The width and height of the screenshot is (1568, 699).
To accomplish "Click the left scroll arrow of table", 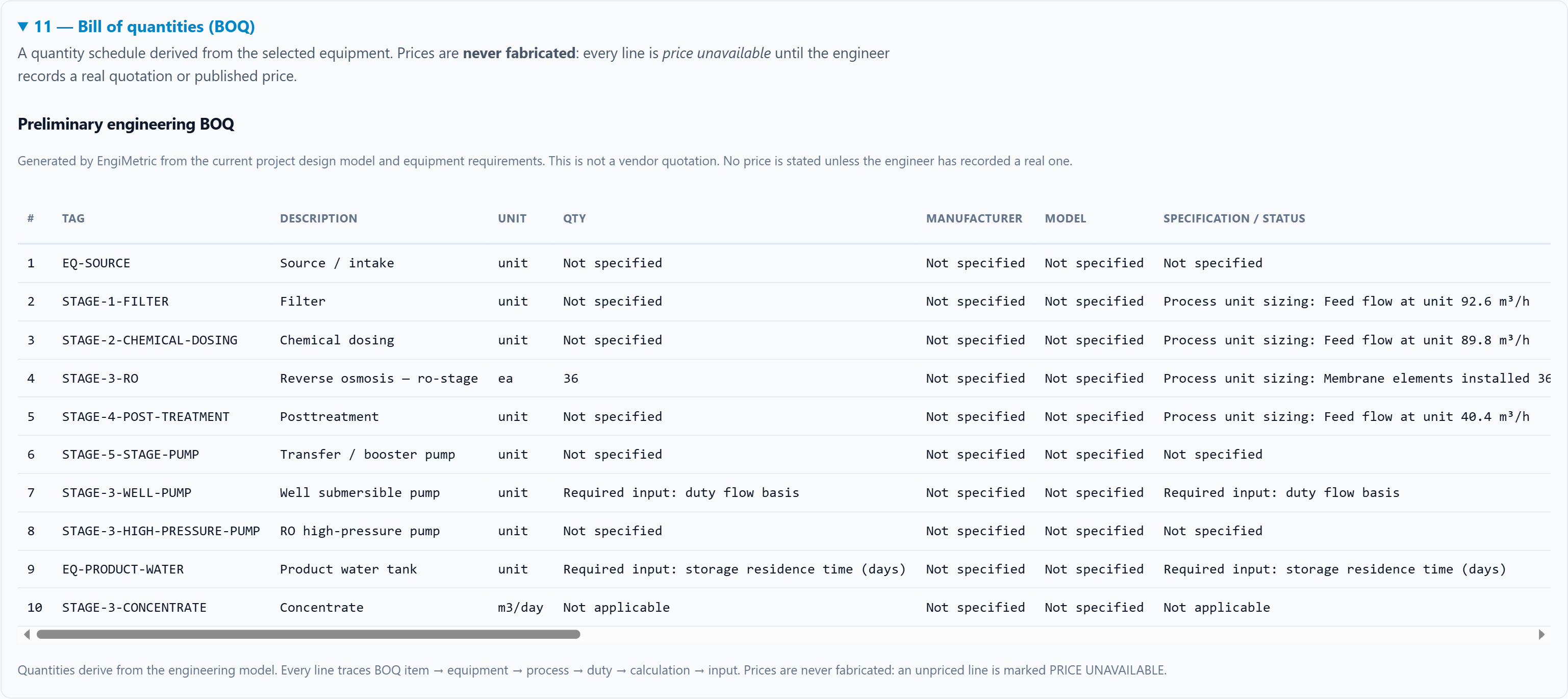I will (x=27, y=635).
